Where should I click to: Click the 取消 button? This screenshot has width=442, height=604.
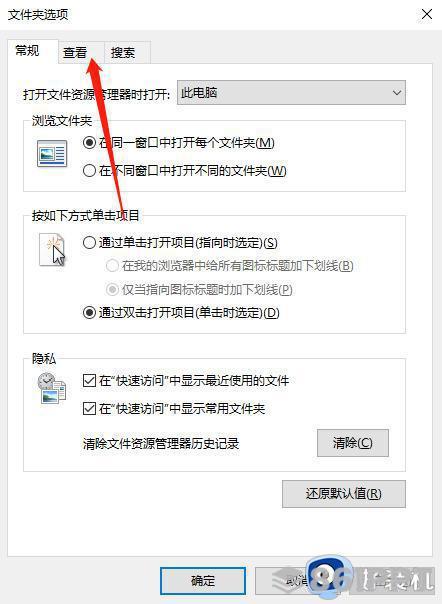[297, 581]
